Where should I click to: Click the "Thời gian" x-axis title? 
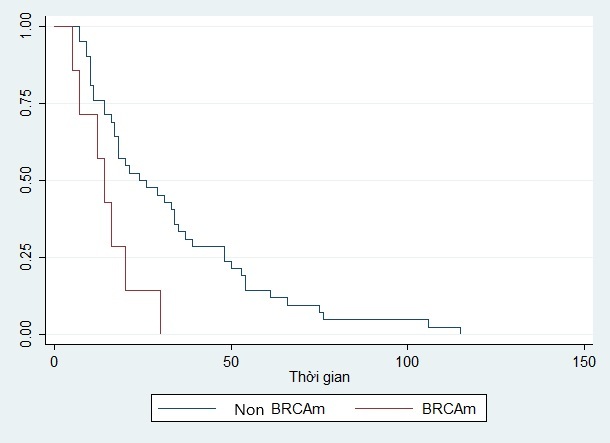pyautogui.click(x=318, y=377)
